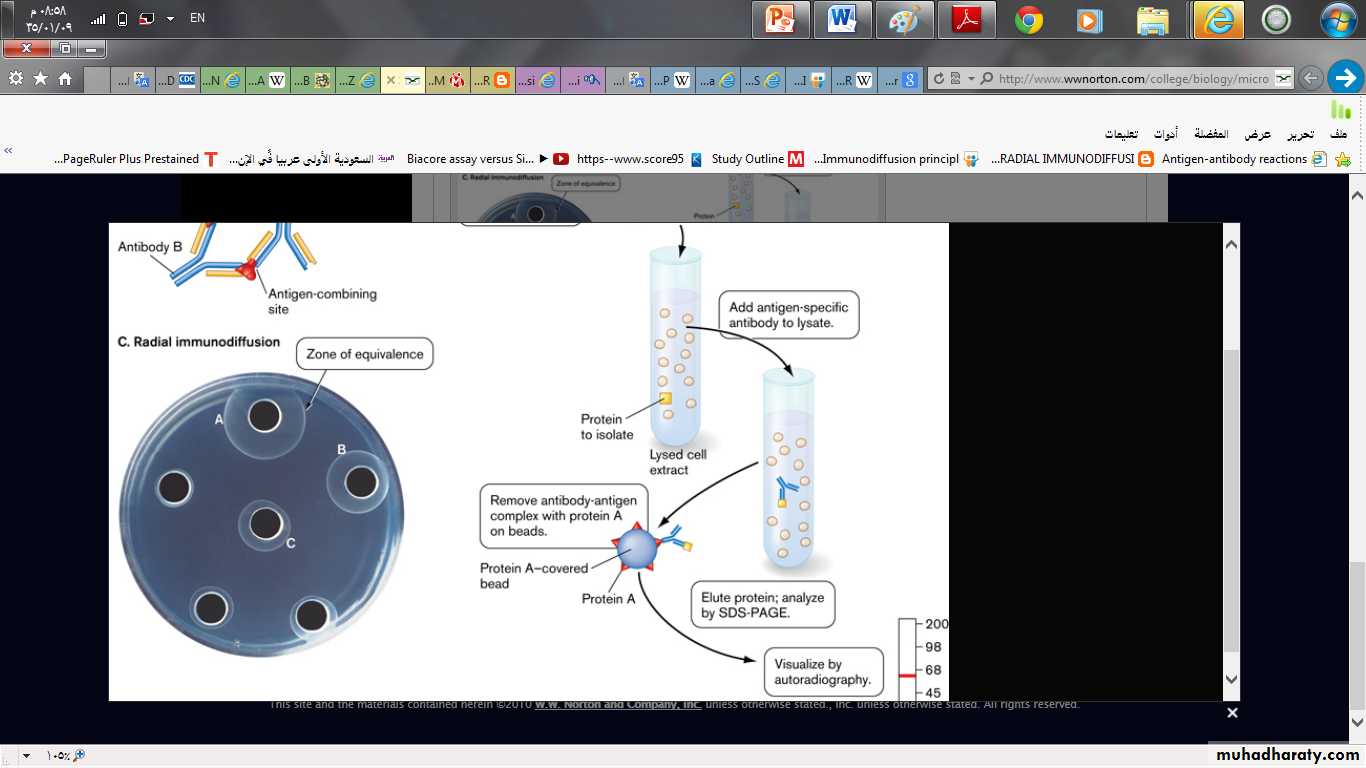This screenshot has height=768, width=1366.
Task: Open the IE Tools gear icon
Action: pyautogui.click(x=15, y=78)
